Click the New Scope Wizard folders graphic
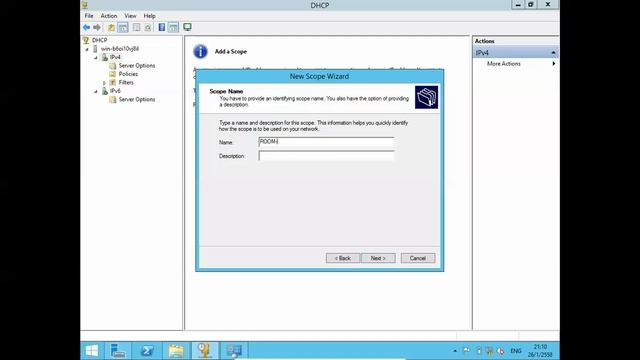This screenshot has width=640, height=360. pyautogui.click(x=427, y=97)
